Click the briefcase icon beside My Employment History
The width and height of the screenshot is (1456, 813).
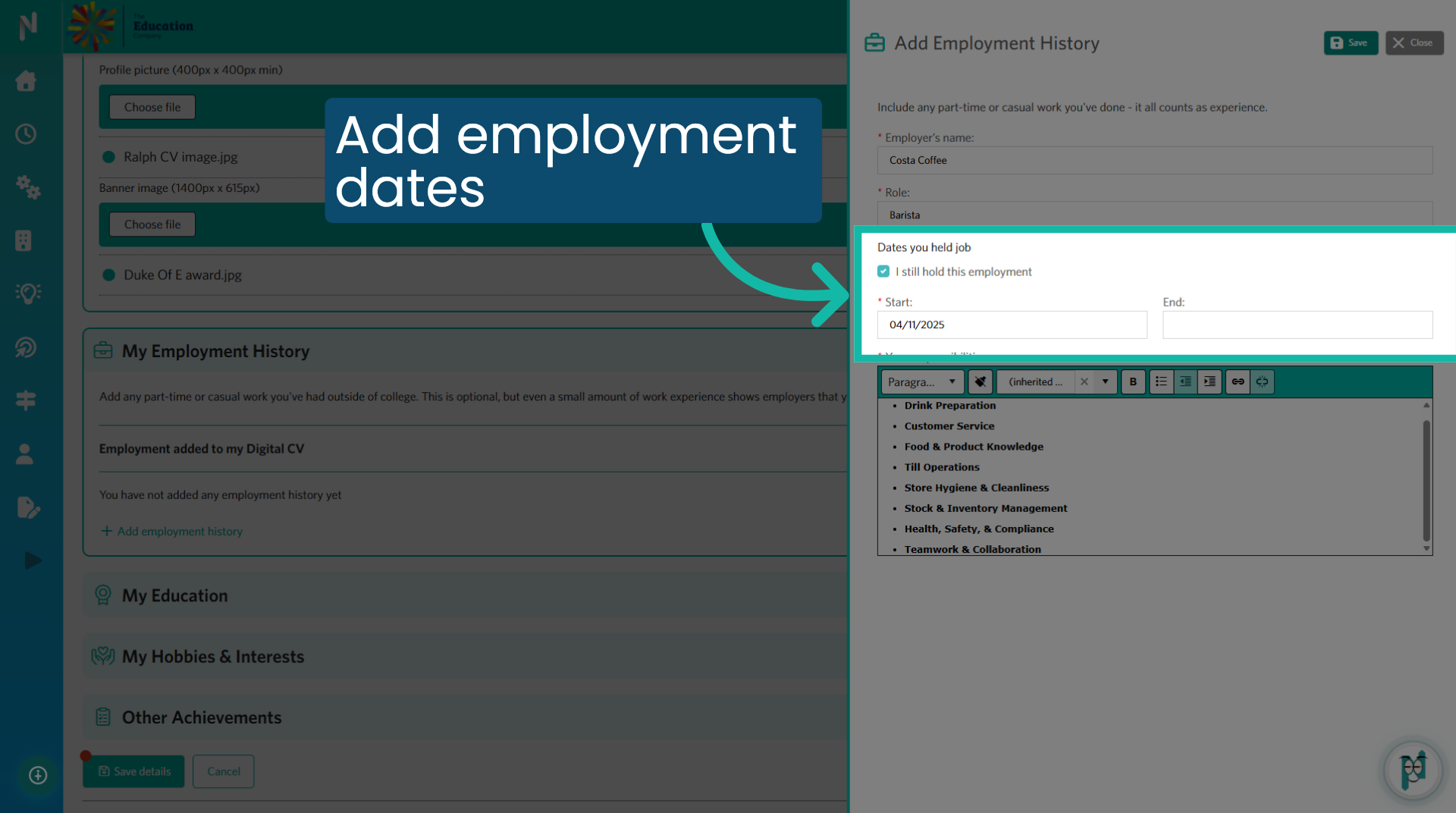103,350
